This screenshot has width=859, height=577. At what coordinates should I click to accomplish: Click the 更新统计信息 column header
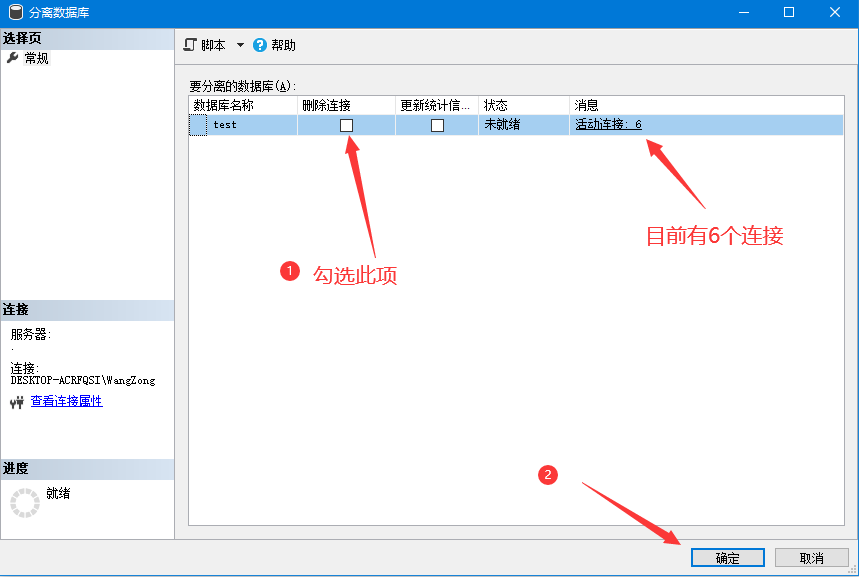(x=437, y=105)
